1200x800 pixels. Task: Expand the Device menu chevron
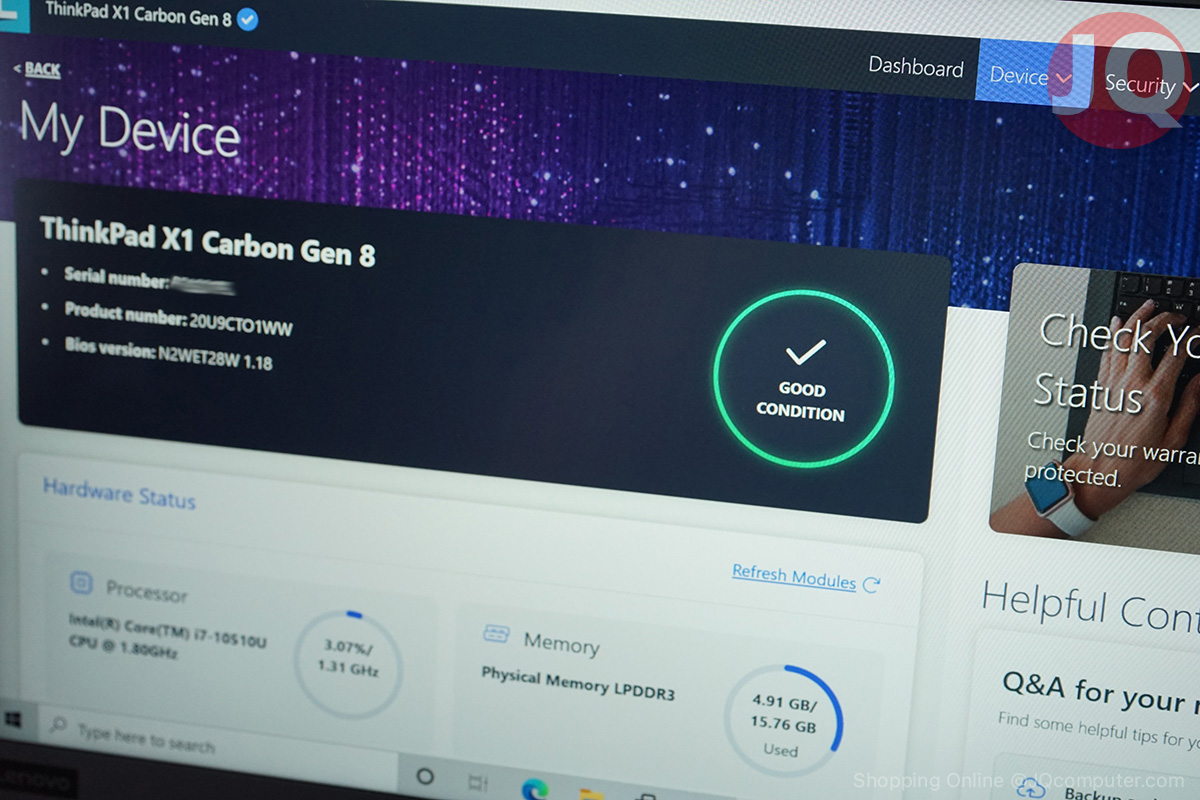pyautogui.click(x=1063, y=77)
